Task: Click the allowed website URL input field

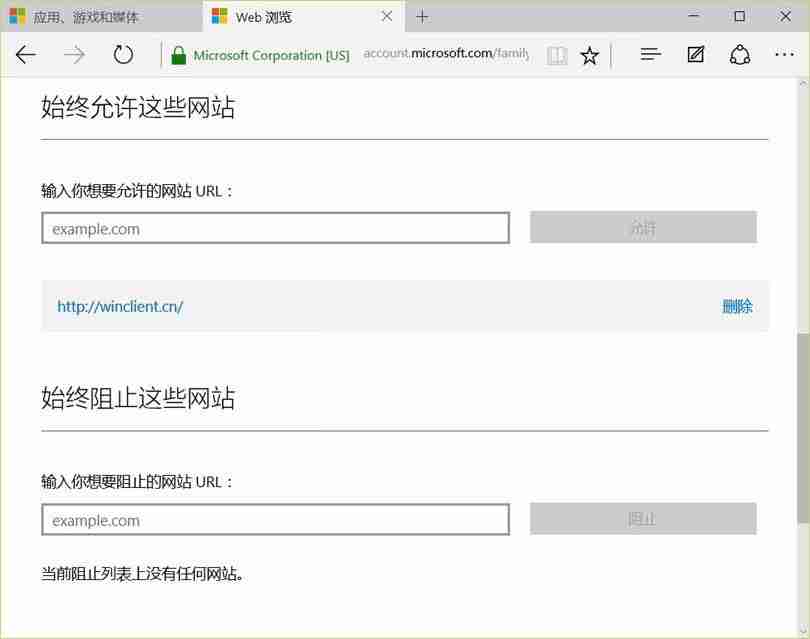Action: (x=274, y=228)
